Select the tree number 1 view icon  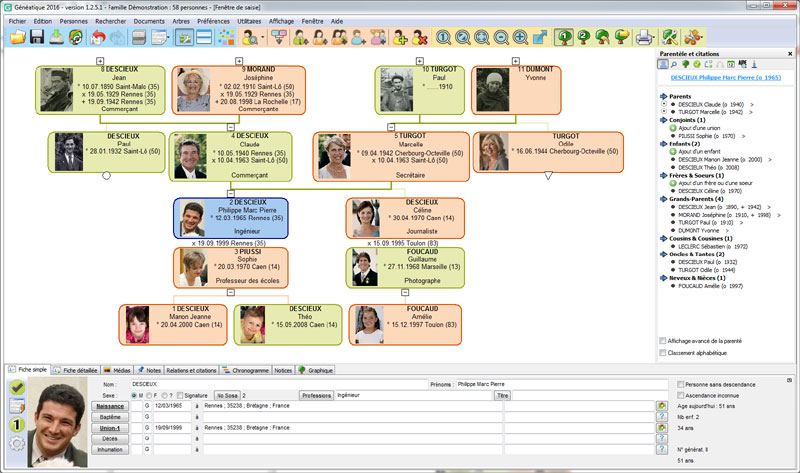coord(563,37)
